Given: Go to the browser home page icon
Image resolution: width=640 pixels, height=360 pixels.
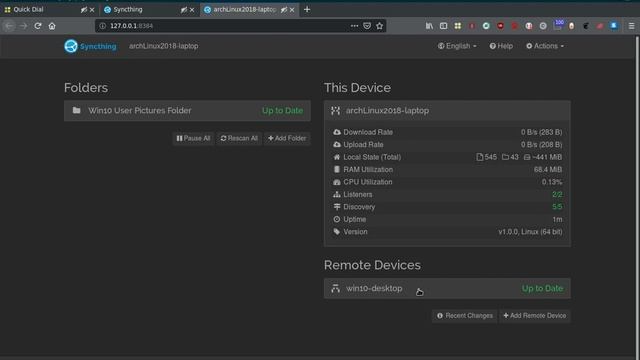Looking at the screenshot, I should 52,26.
